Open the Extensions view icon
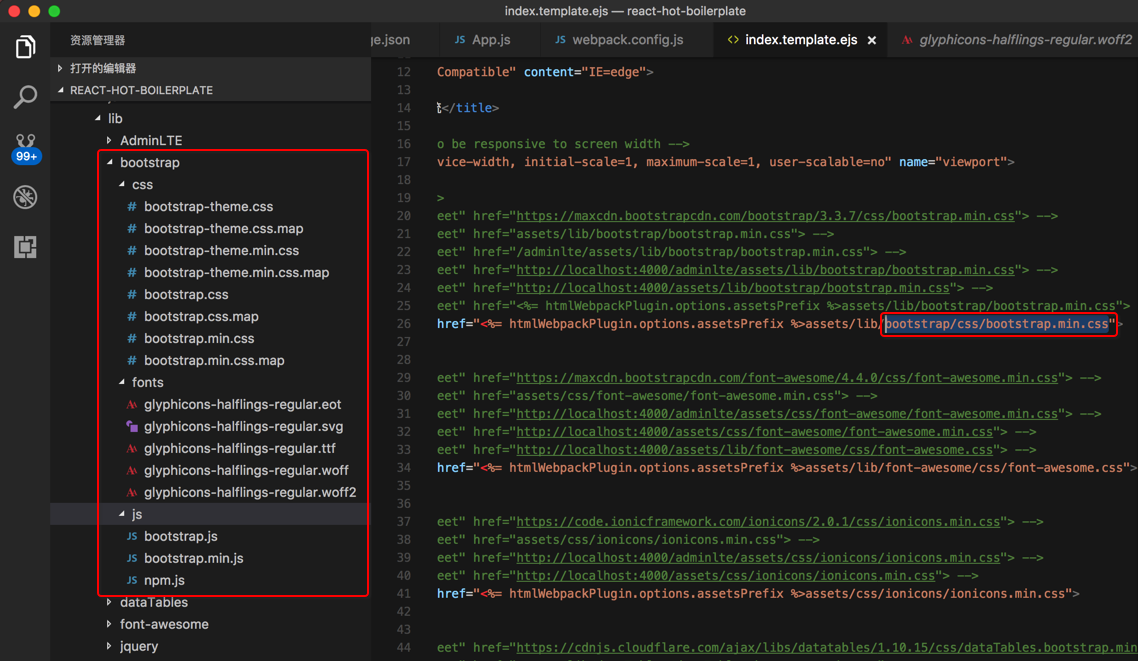The height and width of the screenshot is (661, 1138). coord(25,247)
